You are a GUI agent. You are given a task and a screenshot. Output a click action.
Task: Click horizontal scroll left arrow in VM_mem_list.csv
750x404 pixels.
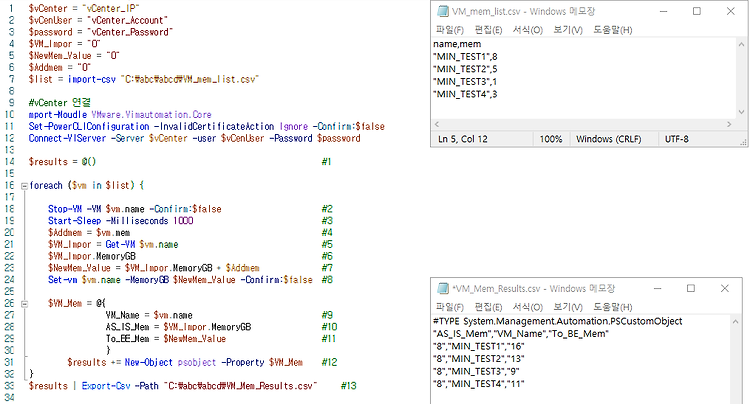point(437,124)
